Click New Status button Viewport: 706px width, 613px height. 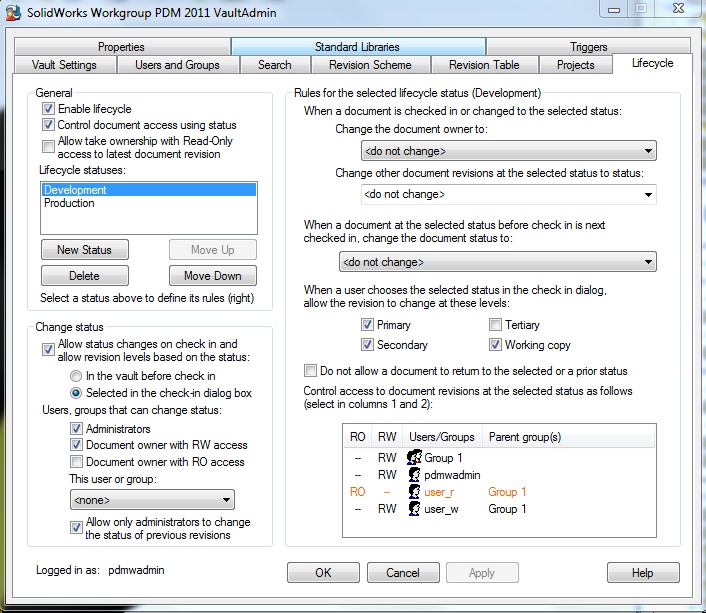85,250
